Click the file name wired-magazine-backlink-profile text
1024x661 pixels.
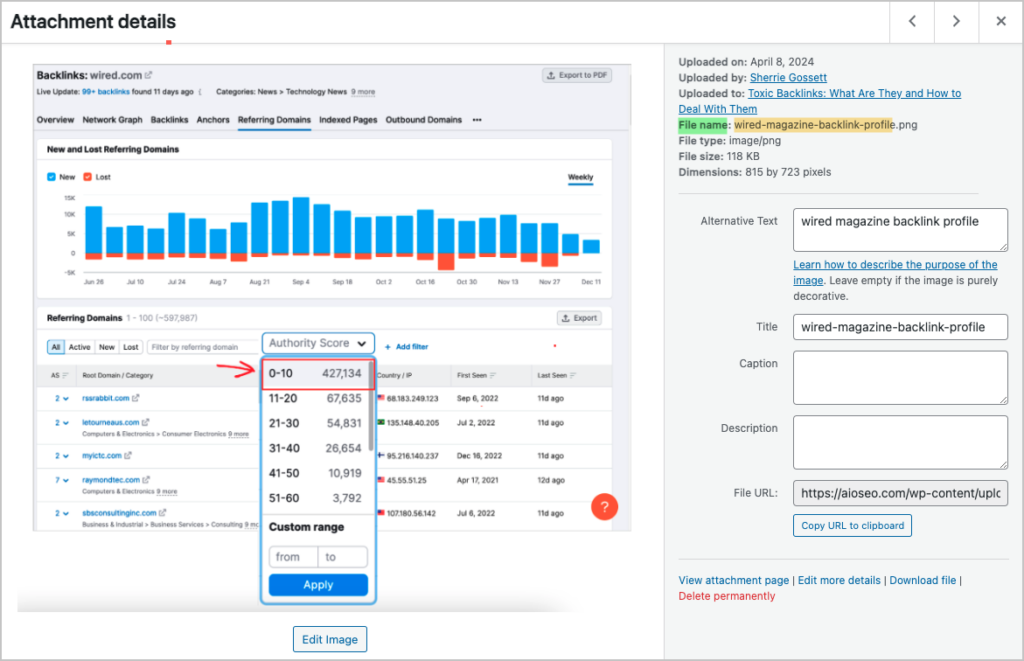tap(814, 125)
